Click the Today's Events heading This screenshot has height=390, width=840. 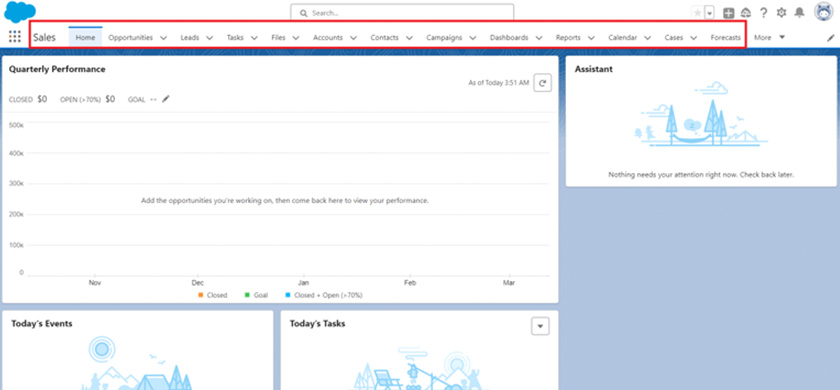coord(42,324)
